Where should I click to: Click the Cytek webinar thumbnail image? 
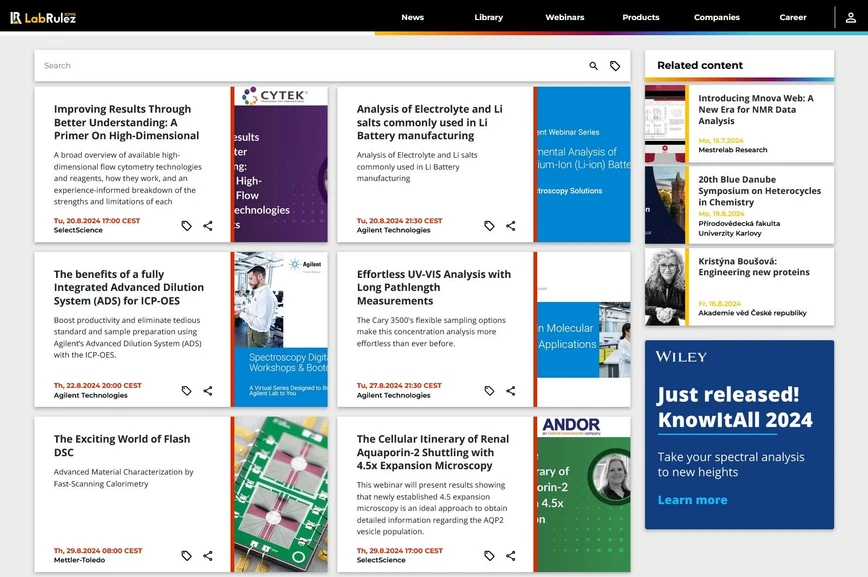click(281, 164)
